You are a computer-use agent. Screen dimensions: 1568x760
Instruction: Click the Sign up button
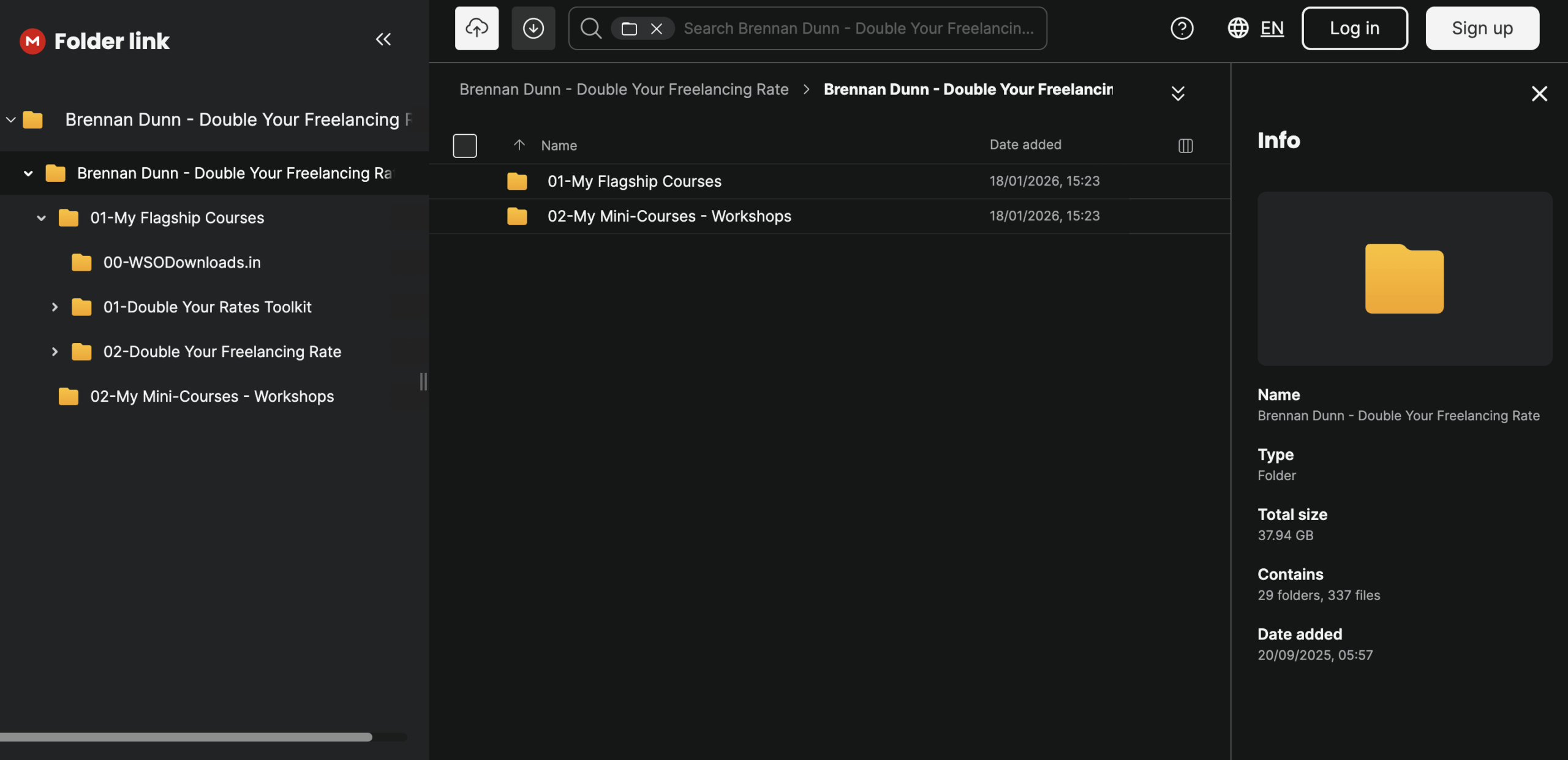pos(1482,28)
